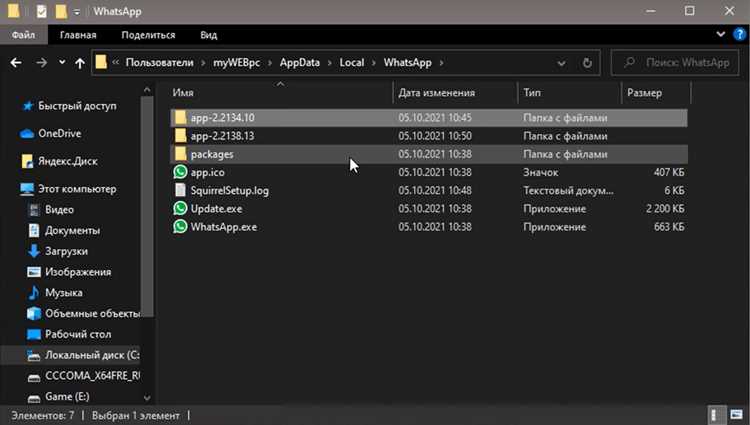This screenshot has width=750, height=425.
Task: Select the app-2.2138.13 folder icon
Action: pyautogui.click(x=180, y=136)
